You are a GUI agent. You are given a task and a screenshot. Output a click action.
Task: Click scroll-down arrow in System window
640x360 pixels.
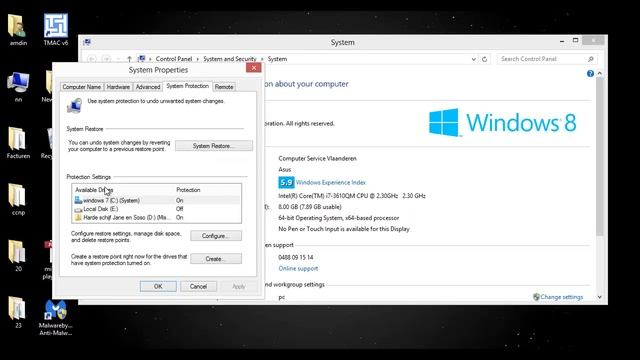pos(600,297)
